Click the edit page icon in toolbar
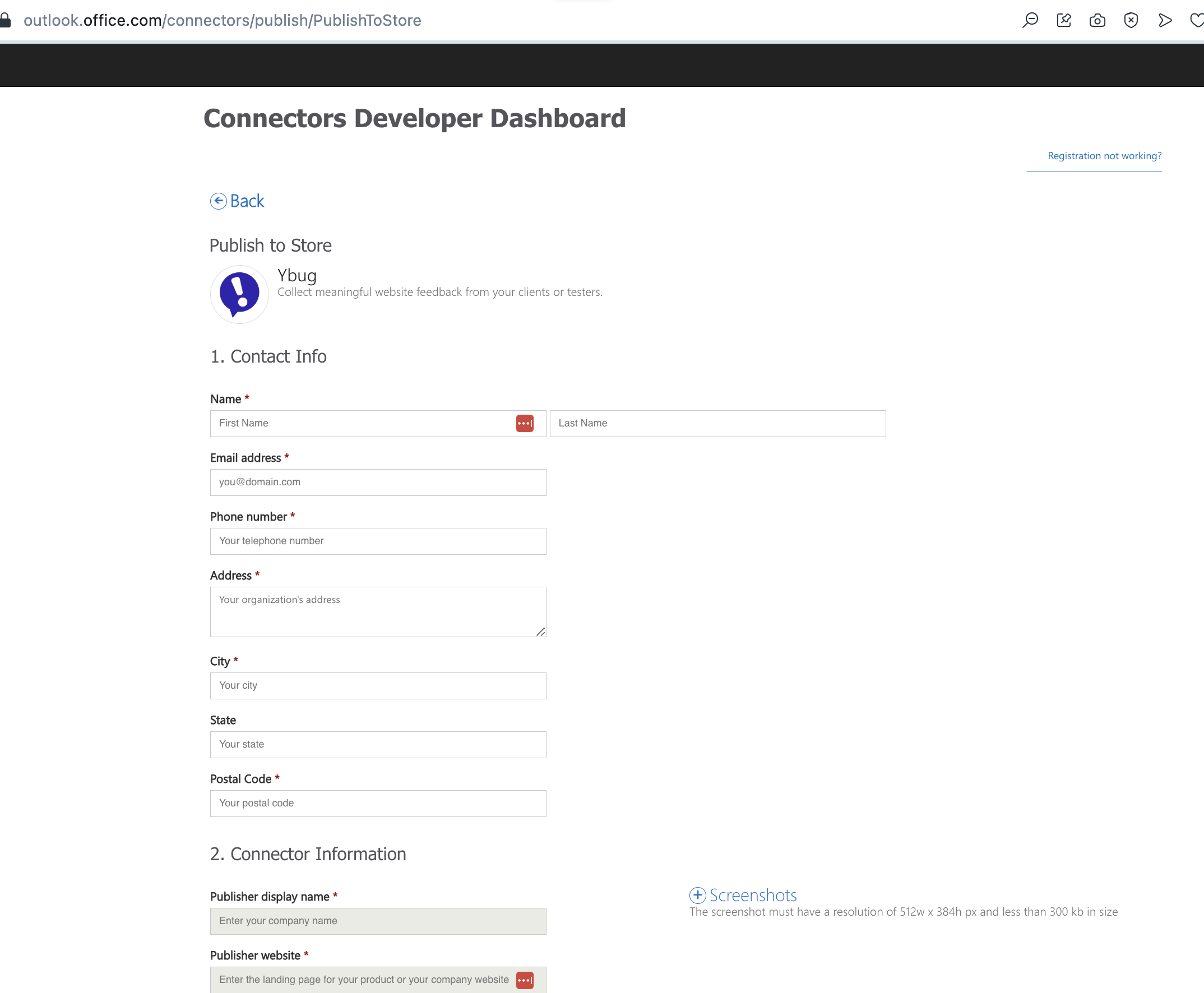The height and width of the screenshot is (993, 1204). [x=1064, y=21]
